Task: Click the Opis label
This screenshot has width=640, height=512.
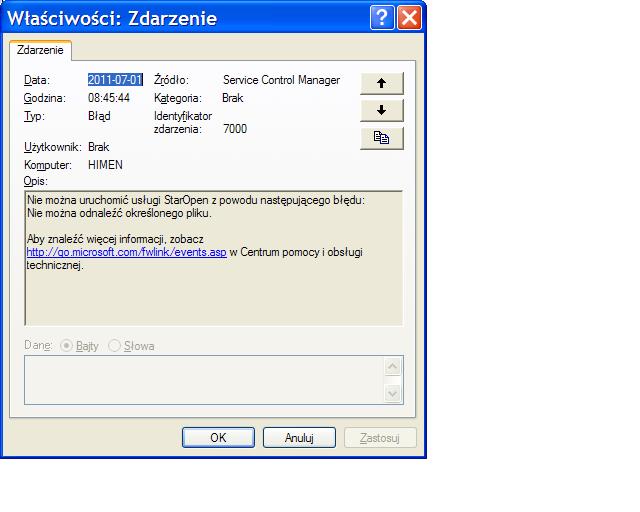Action: click(x=36, y=181)
